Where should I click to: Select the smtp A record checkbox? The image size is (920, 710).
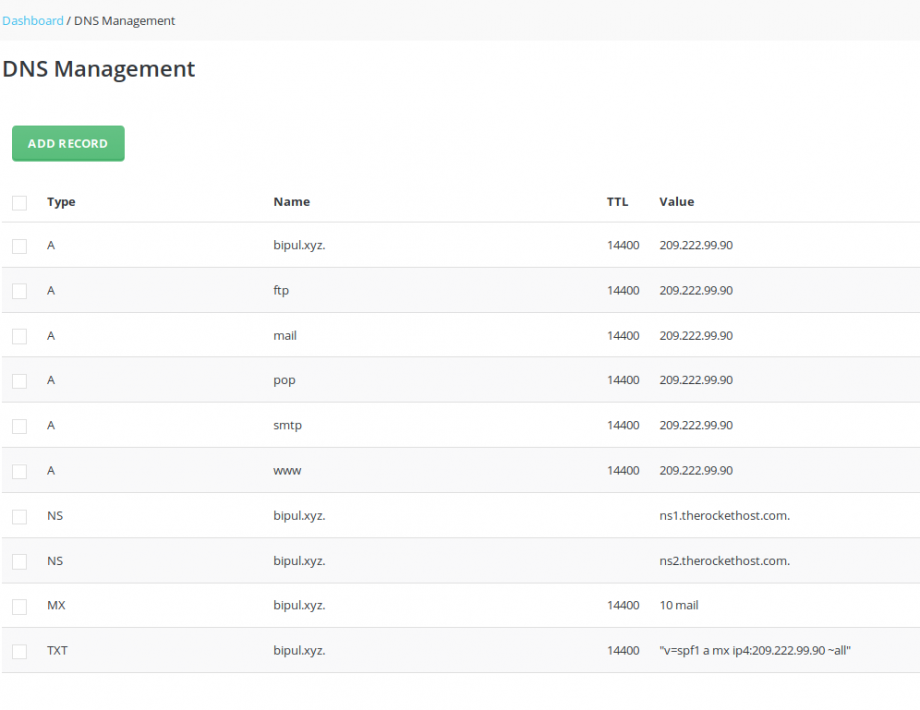19,425
